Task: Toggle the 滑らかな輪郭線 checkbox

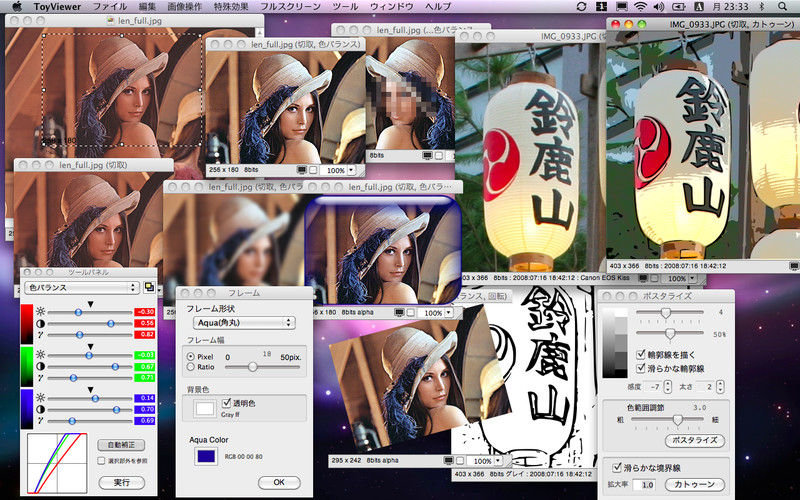Action: pyautogui.click(x=641, y=368)
